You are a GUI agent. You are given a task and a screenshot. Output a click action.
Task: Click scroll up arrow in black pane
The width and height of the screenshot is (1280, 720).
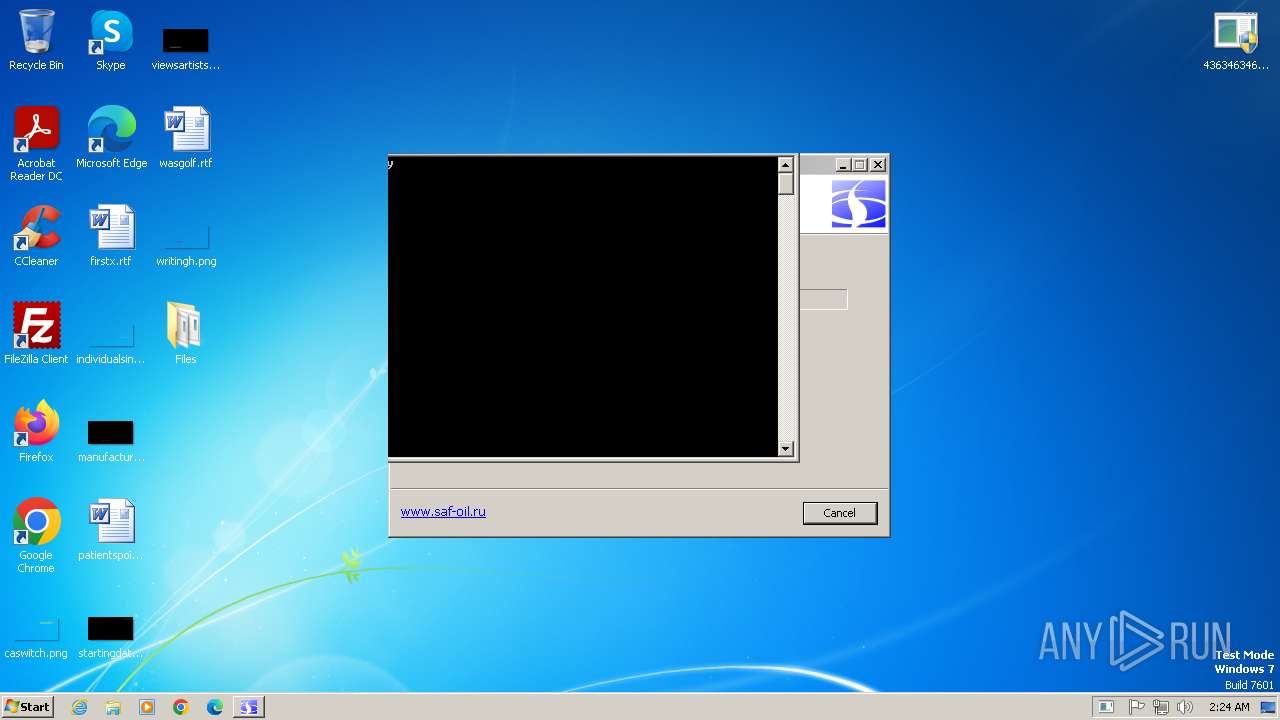[786, 165]
